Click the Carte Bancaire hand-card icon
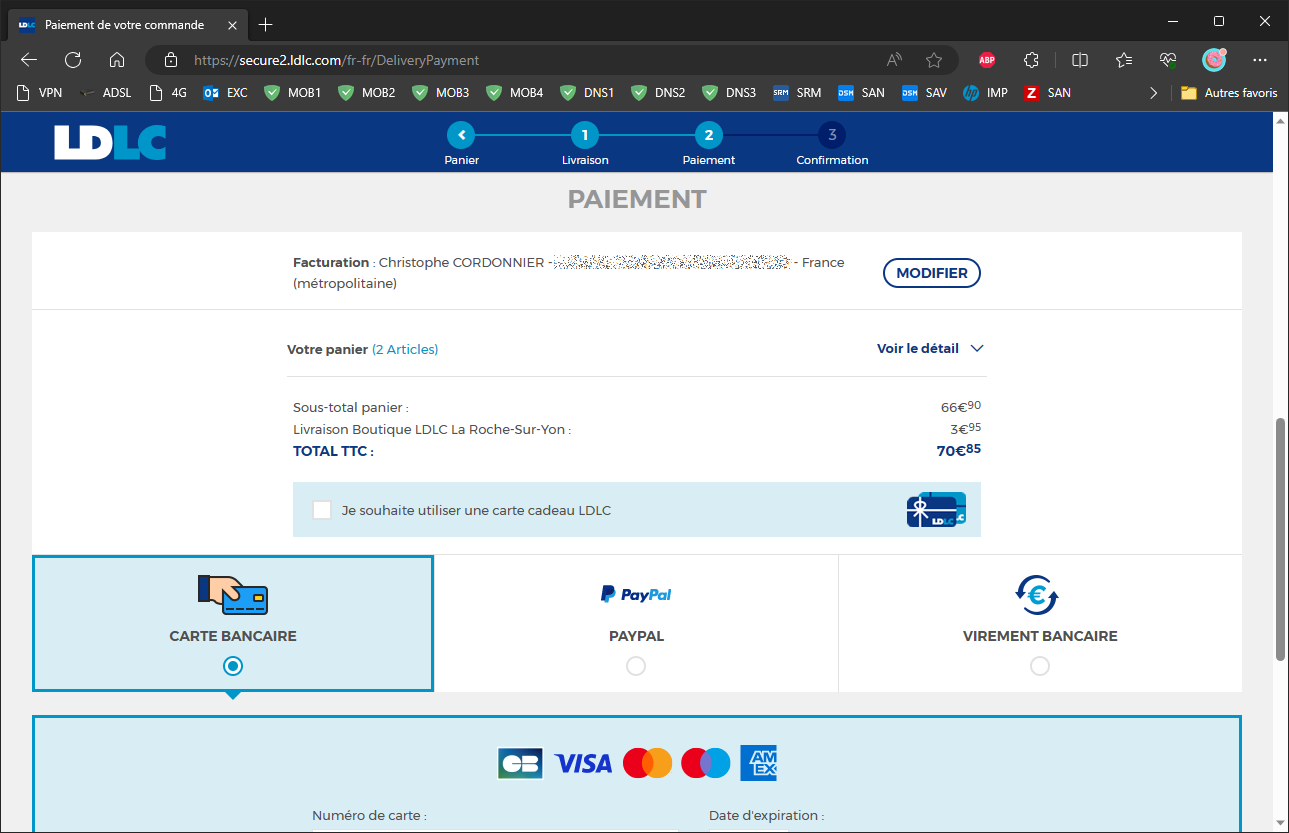This screenshot has height=833, width=1289. [x=233, y=594]
